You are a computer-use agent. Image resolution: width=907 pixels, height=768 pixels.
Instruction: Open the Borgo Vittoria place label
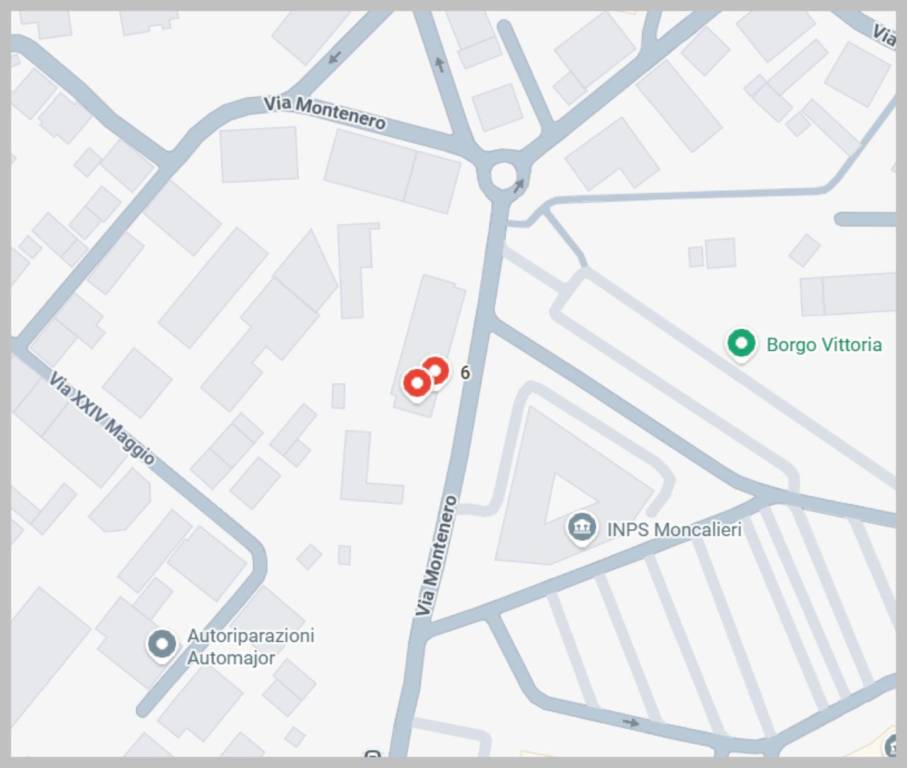tap(824, 345)
